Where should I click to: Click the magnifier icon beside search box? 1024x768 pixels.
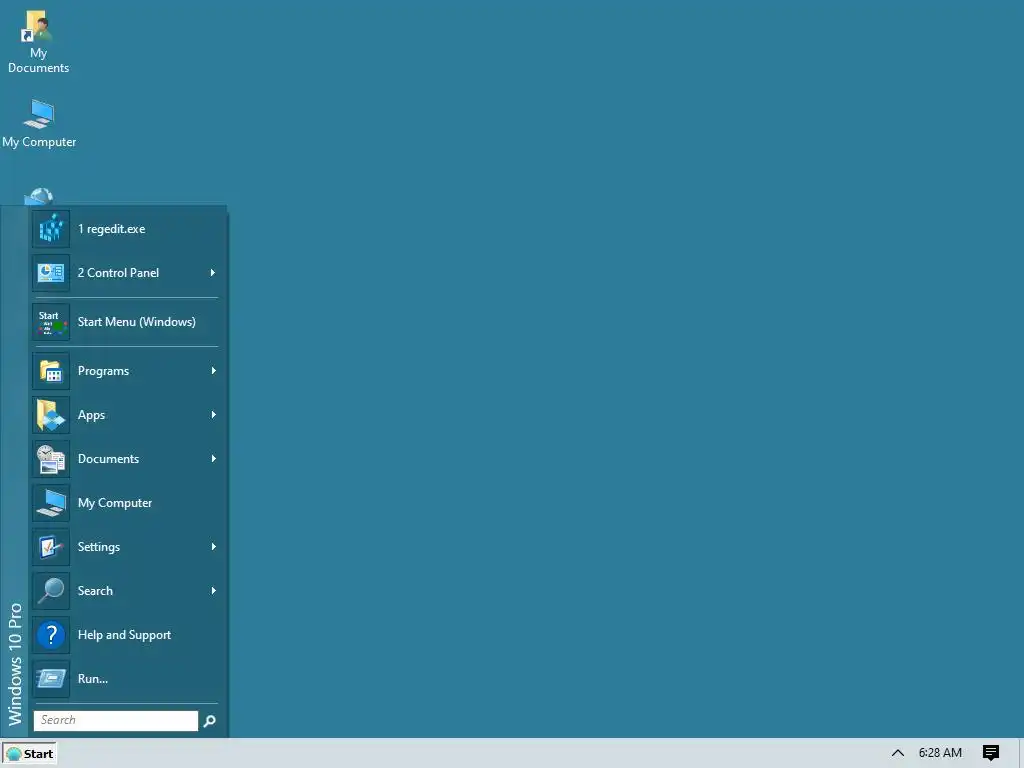pyautogui.click(x=210, y=721)
